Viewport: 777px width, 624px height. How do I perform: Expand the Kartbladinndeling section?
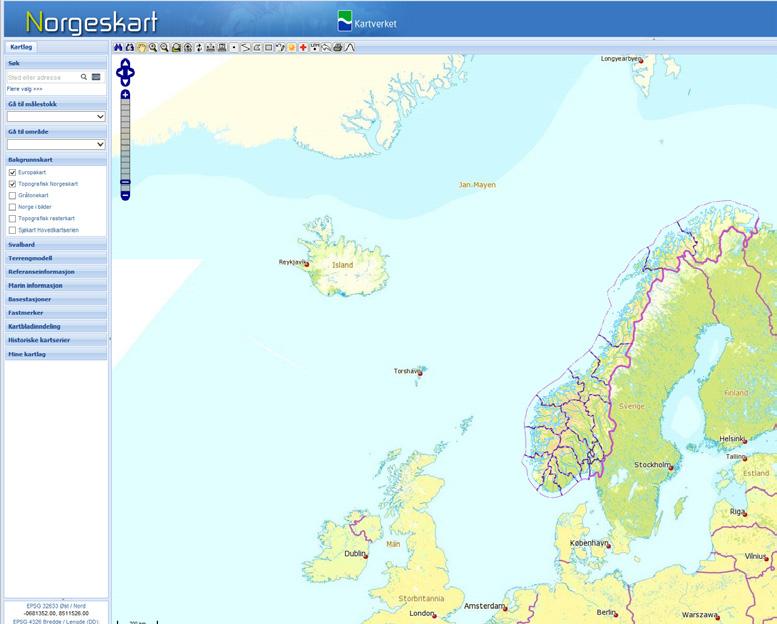click(x=56, y=326)
